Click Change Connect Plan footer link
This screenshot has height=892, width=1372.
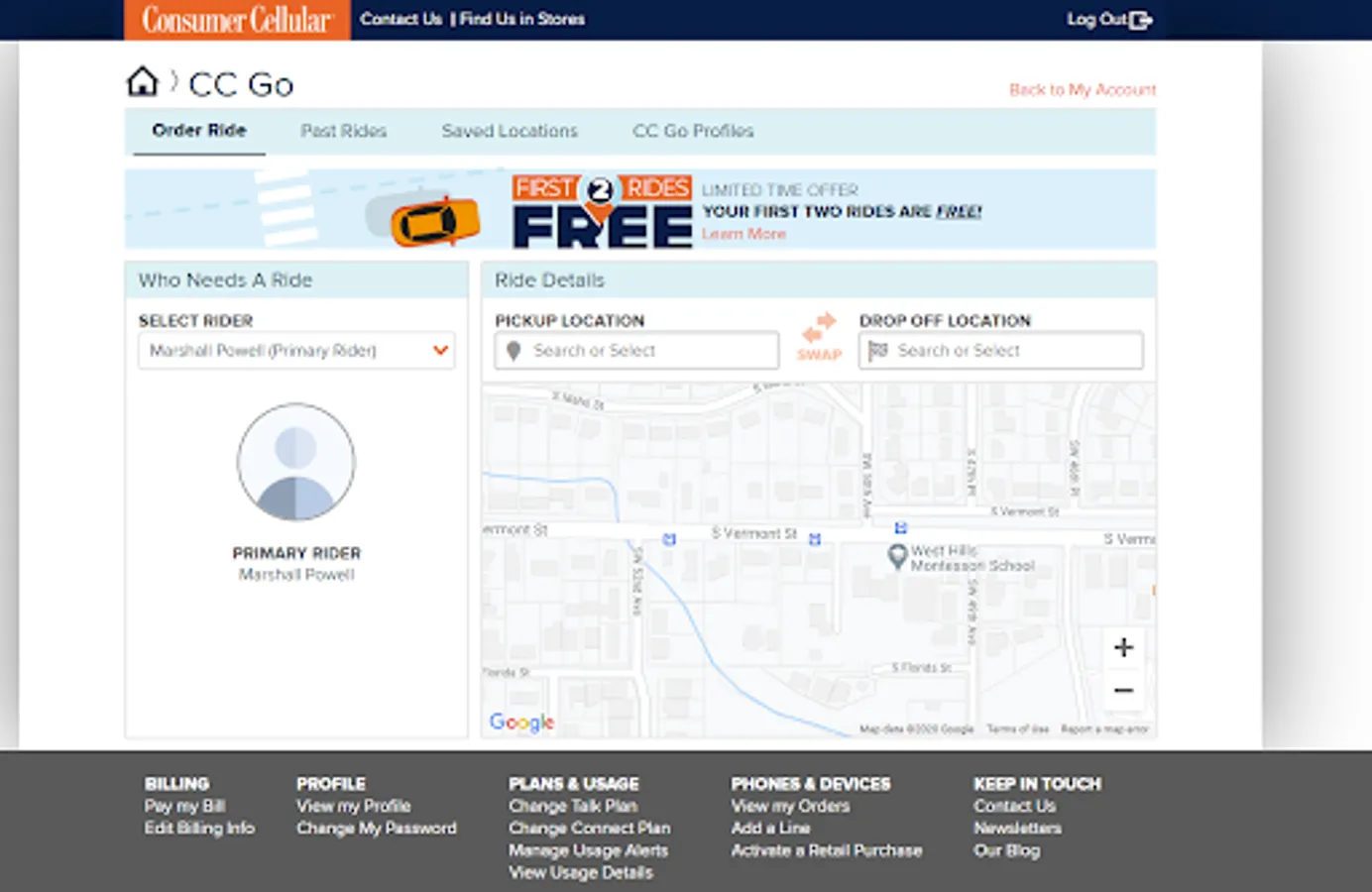point(590,828)
